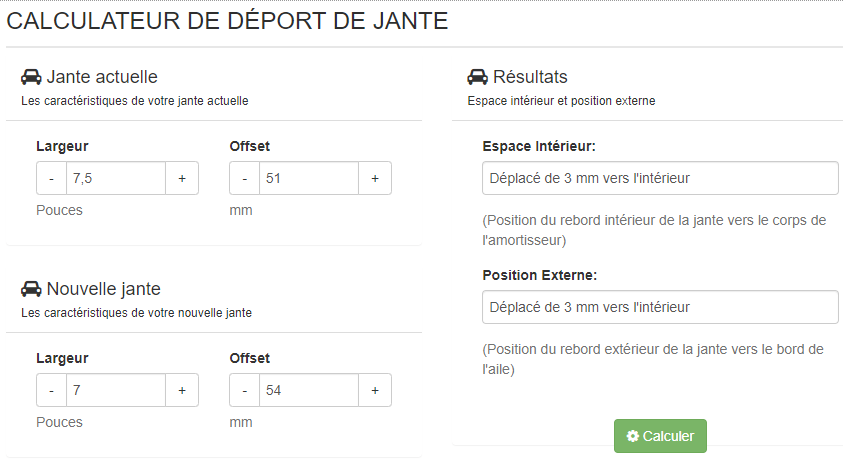Decrease new rim Offset with minus

[x=245, y=390]
